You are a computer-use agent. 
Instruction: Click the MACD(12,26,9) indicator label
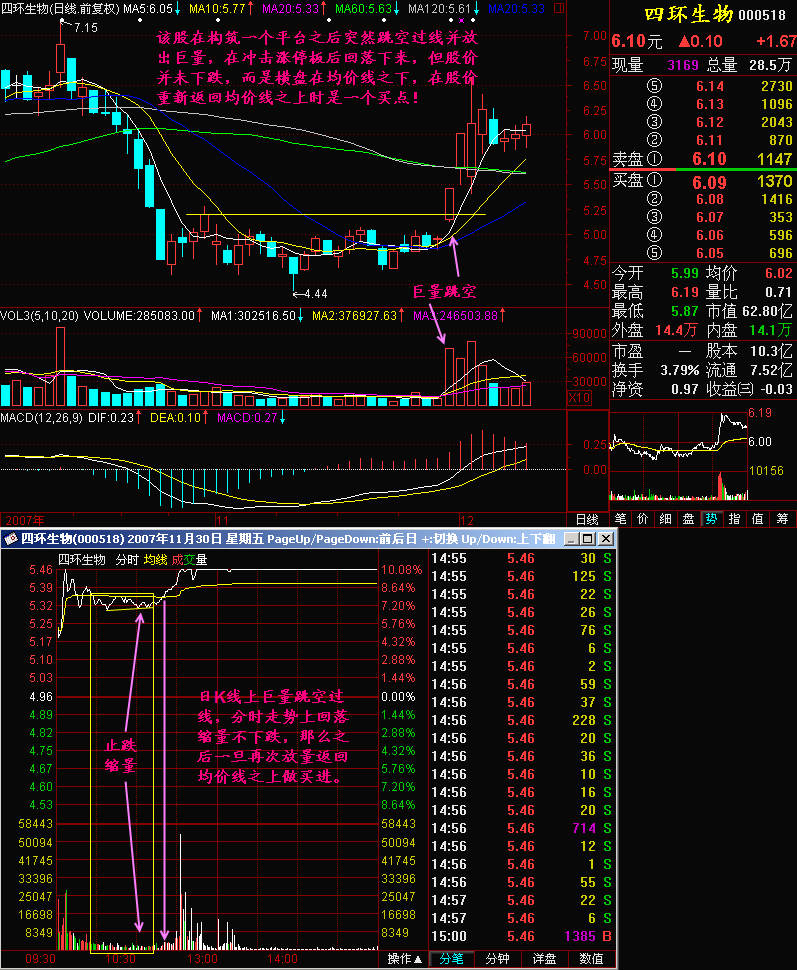point(40,417)
